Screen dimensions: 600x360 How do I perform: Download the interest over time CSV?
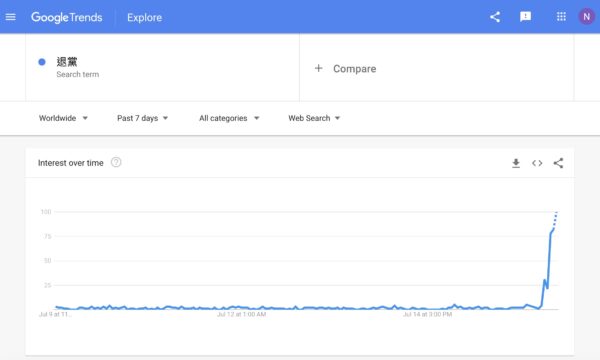click(x=516, y=163)
